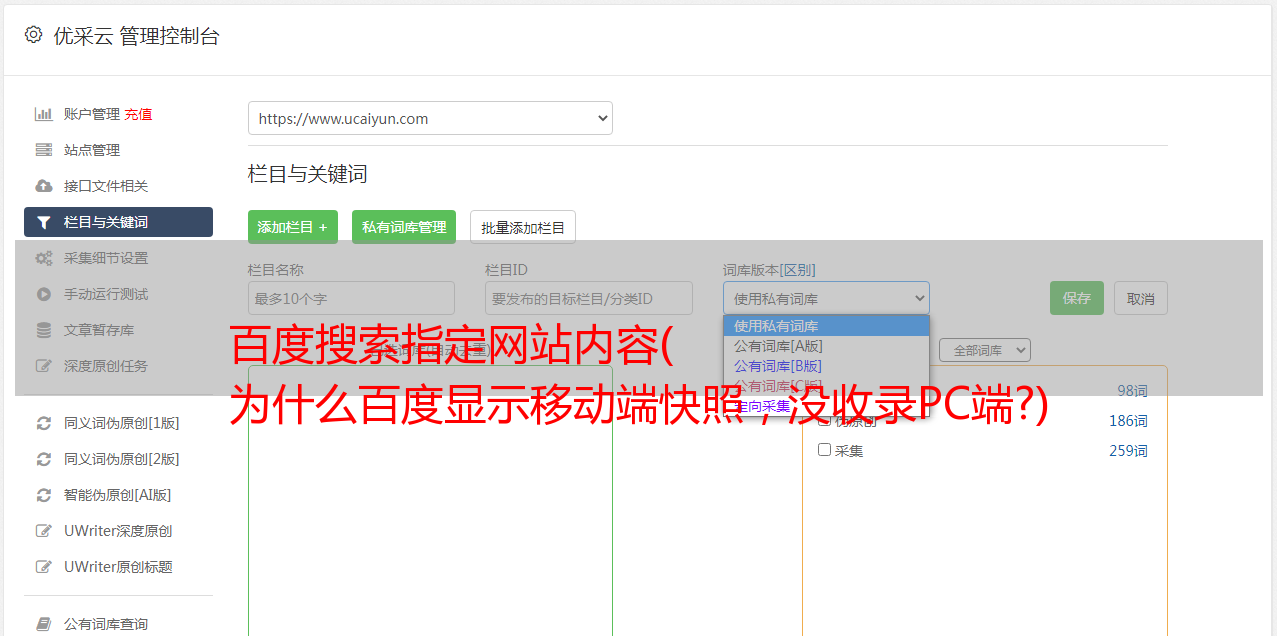The width and height of the screenshot is (1277, 636).
Task: Click the gear icon beside 优采云 管理控制台
Action: 33,35
